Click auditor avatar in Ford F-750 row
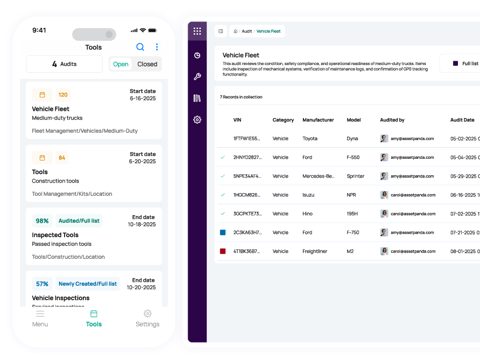The height and width of the screenshot is (364, 480). [x=384, y=232]
